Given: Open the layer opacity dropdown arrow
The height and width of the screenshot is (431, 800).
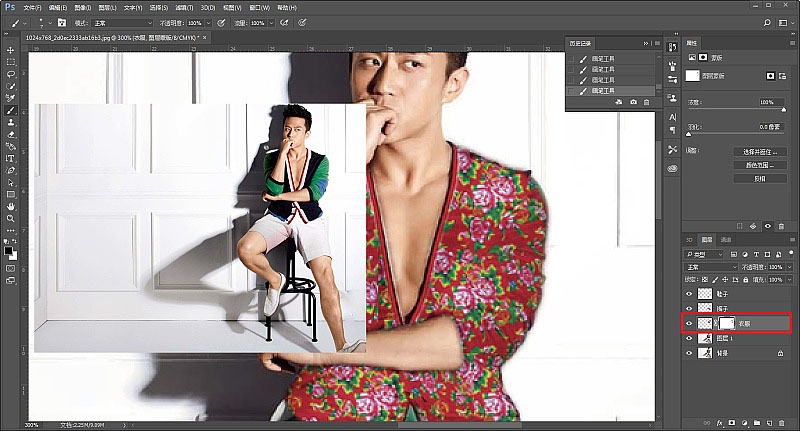Looking at the screenshot, I should (790, 267).
